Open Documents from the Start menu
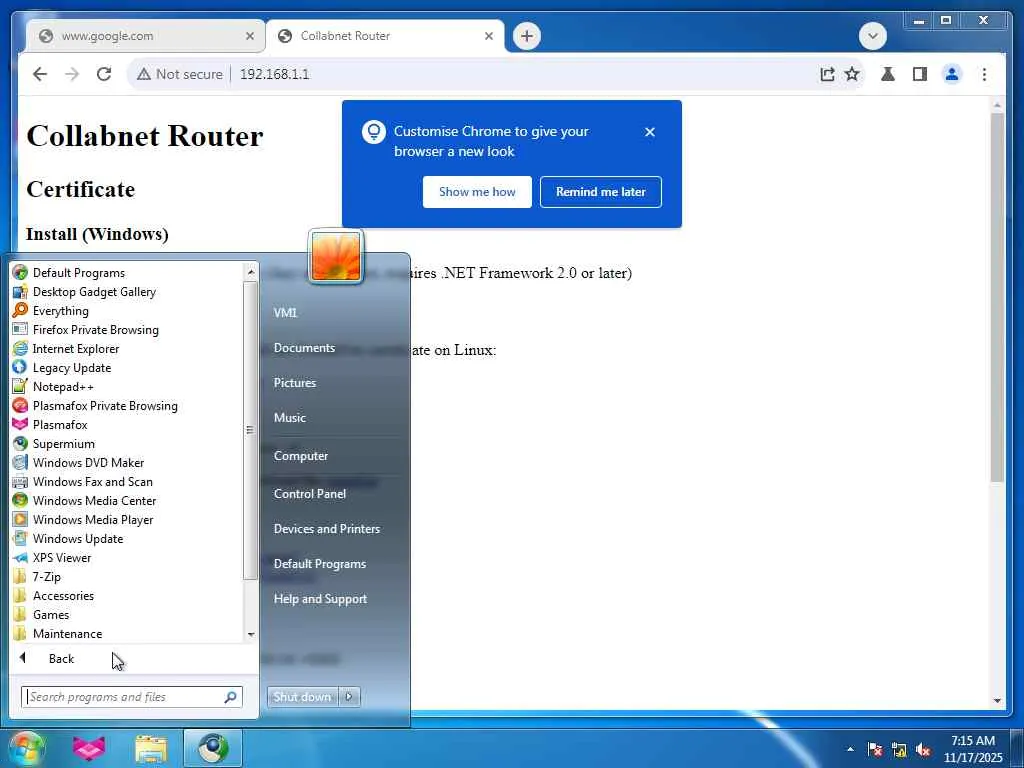 pos(304,347)
